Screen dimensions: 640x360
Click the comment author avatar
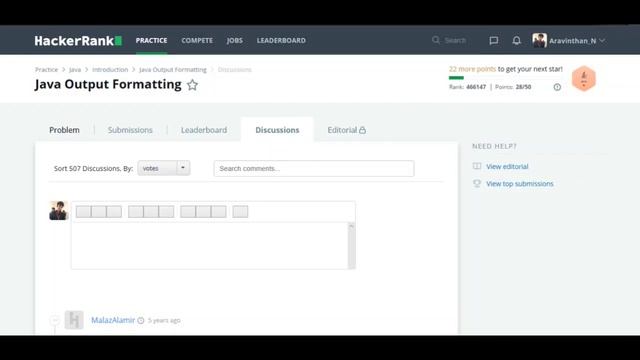[58, 211]
